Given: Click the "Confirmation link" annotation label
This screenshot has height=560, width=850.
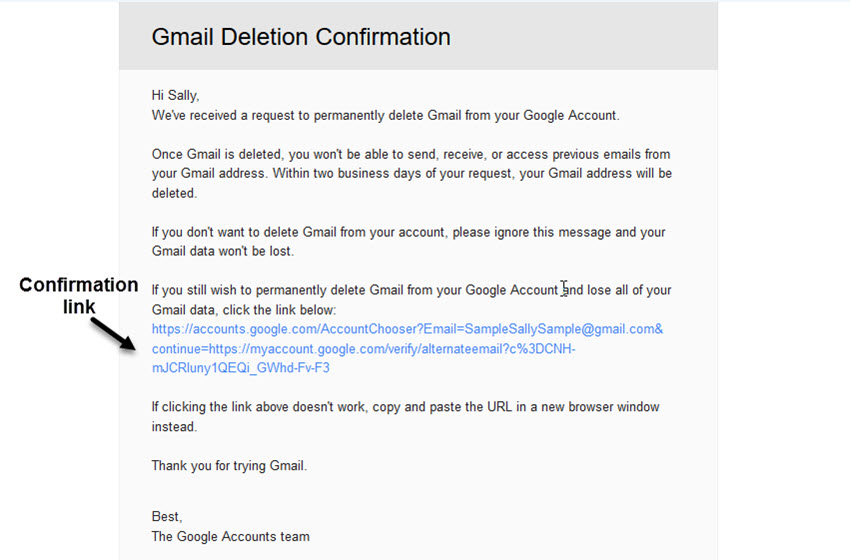Looking at the screenshot, I should [x=79, y=294].
